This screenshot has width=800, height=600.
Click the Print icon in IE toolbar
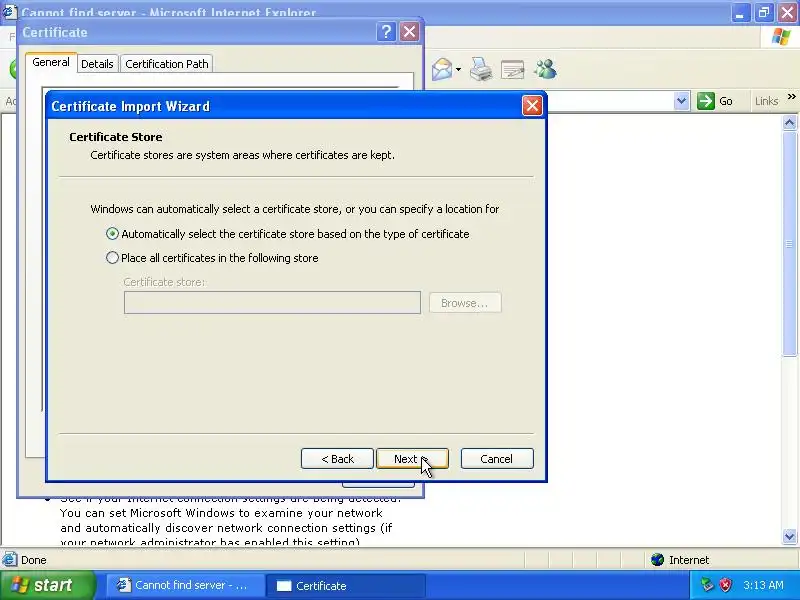[x=481, y=69]
